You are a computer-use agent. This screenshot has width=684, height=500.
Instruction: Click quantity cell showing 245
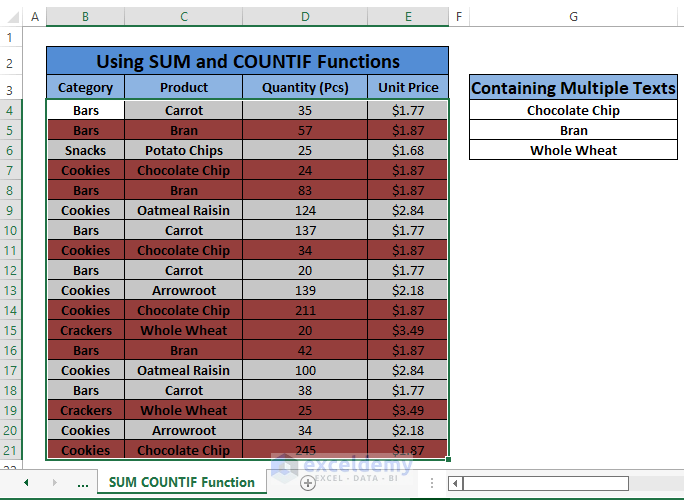click(305, 450)
